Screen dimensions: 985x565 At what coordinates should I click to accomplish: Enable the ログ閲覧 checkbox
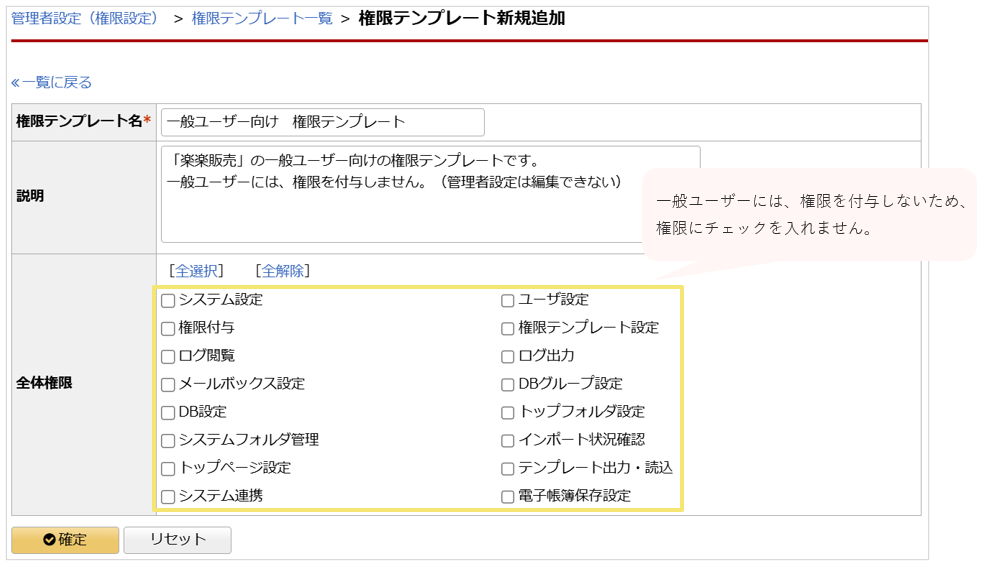168,356
